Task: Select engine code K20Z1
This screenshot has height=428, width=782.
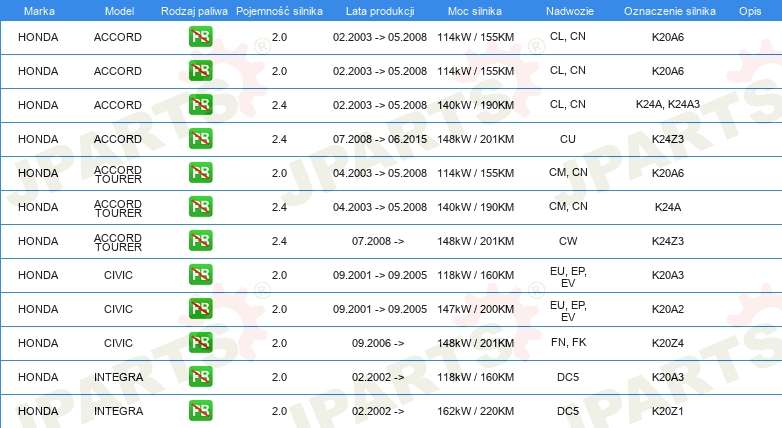Action: point(668,411)
